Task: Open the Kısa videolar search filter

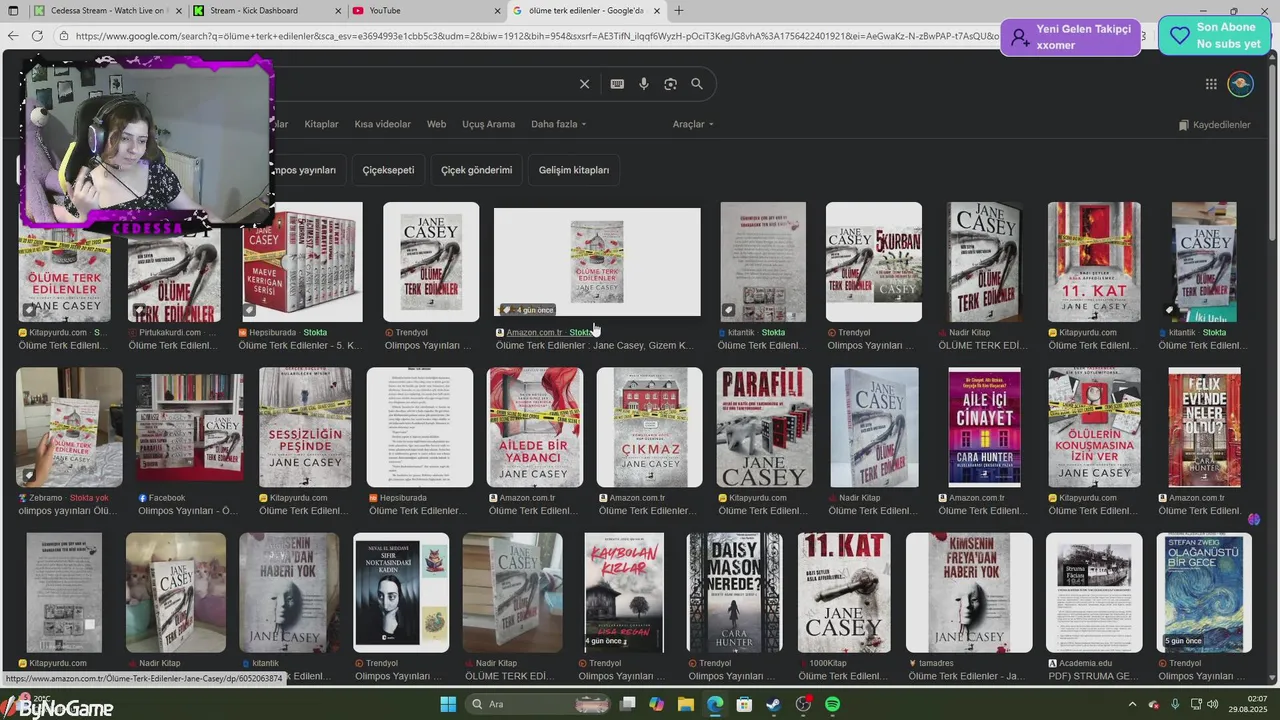Action: click(x=382, y=124)
